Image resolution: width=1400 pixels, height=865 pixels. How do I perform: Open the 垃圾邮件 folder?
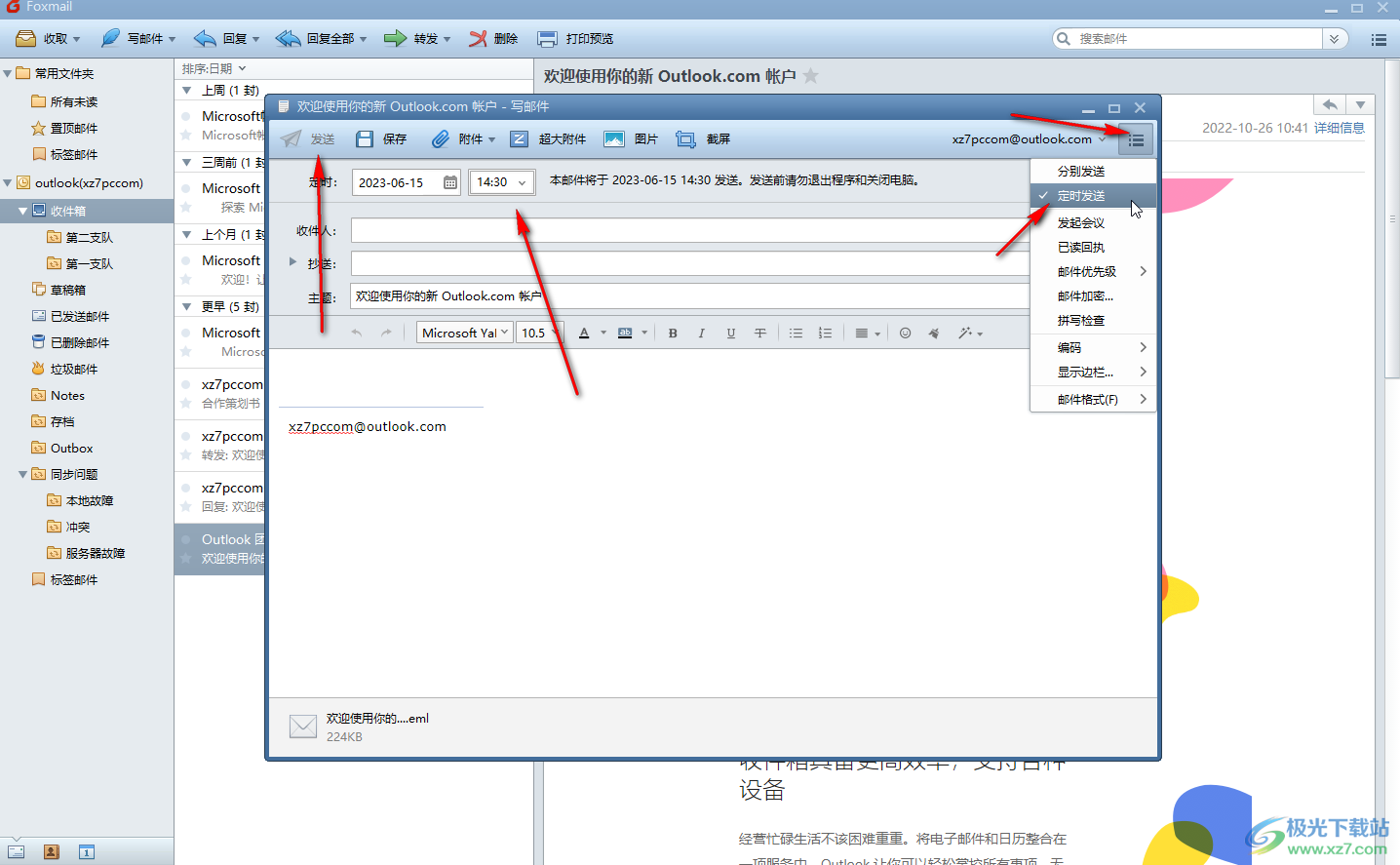coord(64,369)
